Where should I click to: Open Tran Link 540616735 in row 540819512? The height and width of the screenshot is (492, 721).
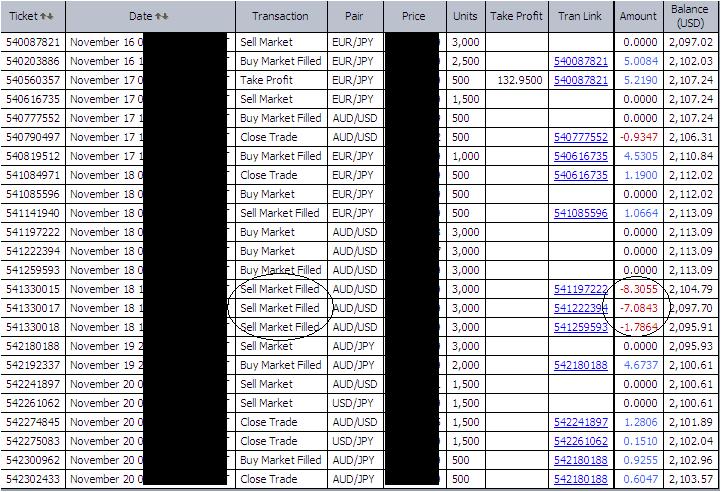click(581, 156)
